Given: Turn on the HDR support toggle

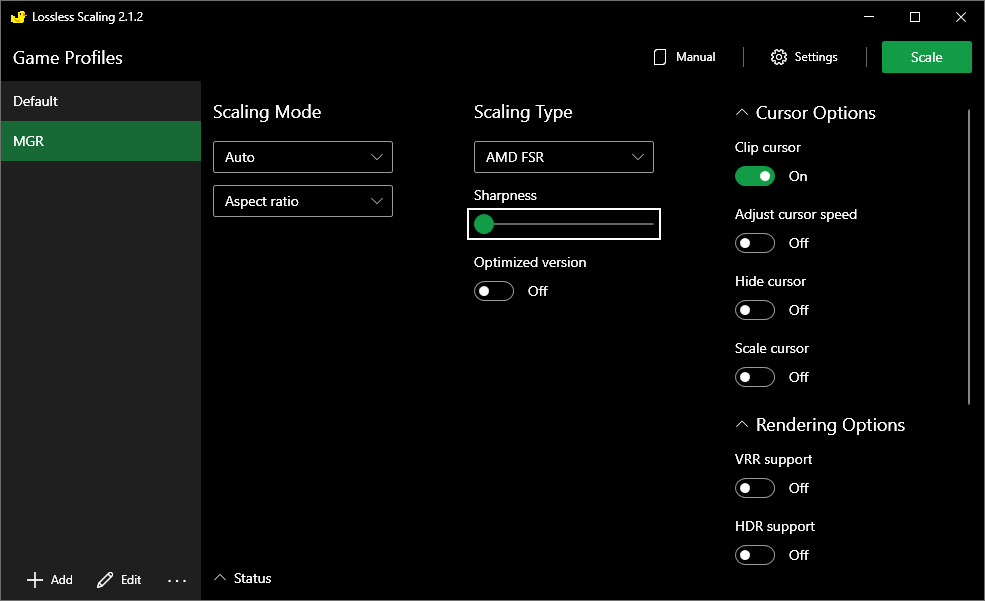Looking at the screenshot, I should click(x=755, y=555).
